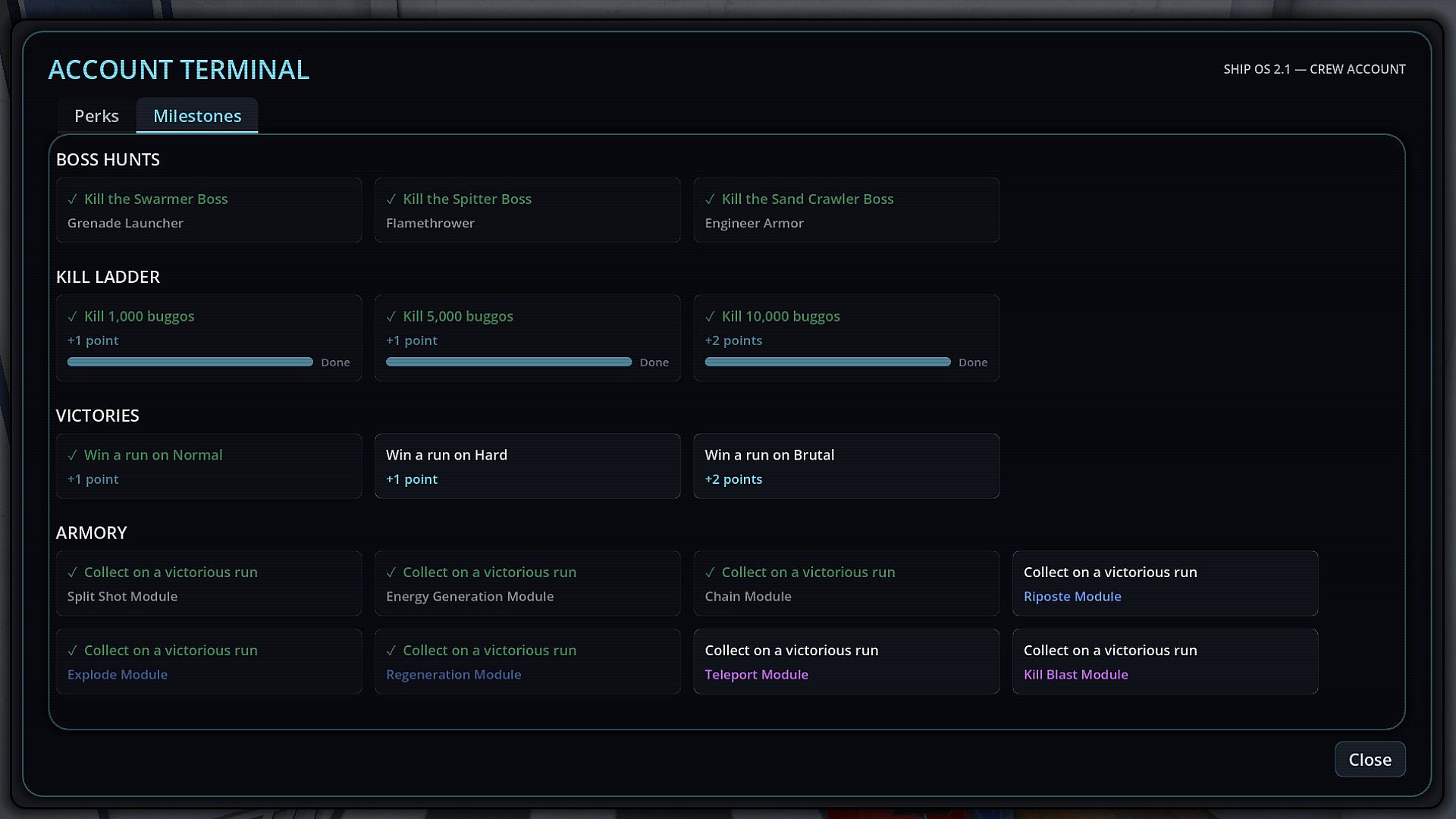Click the ACCOUNT TERMINAL title
Screen dimensions: 1456x819
[178, 70]
